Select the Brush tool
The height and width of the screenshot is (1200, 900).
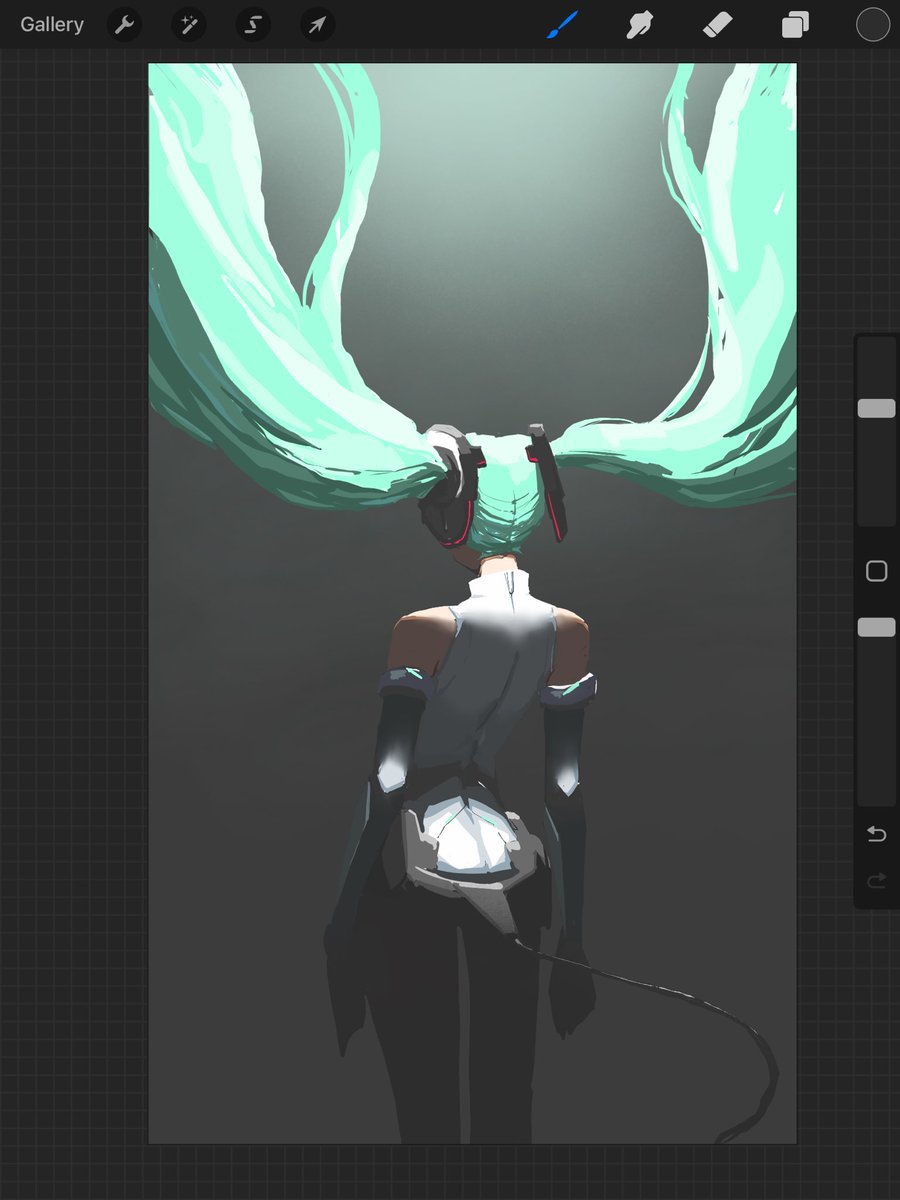pos(563,25)
